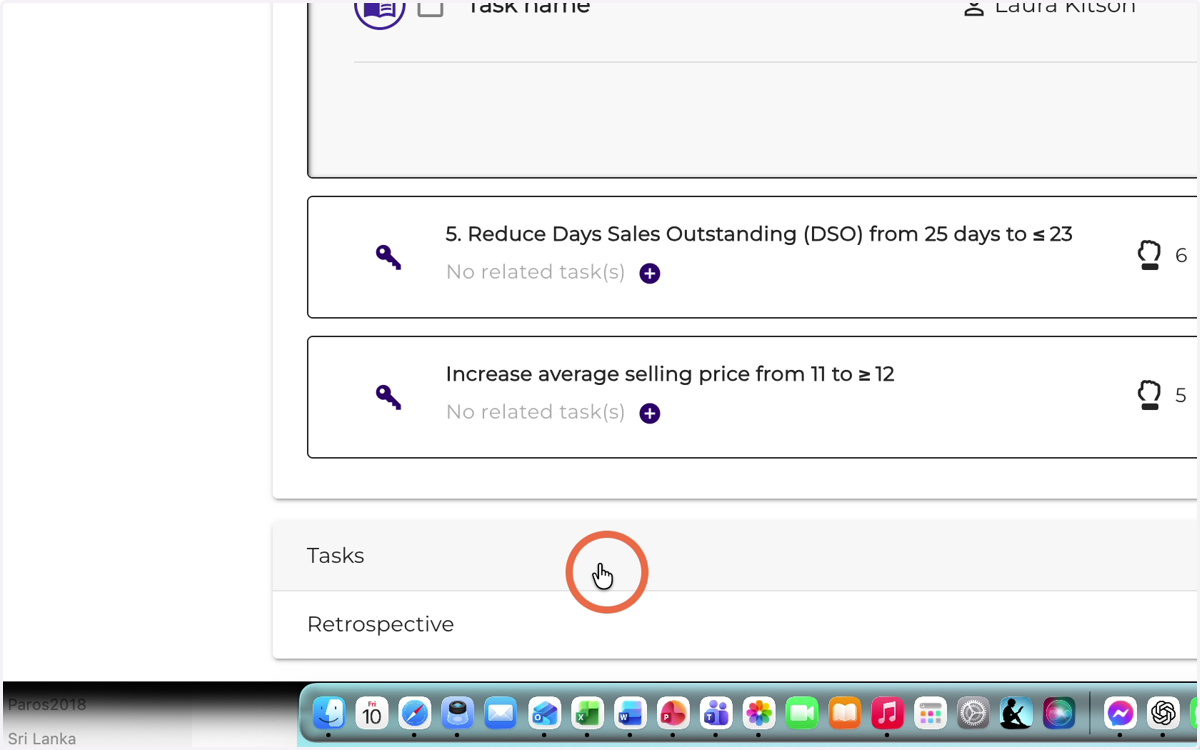The image size is (1200, 750).
Task: Expand the Retrospective section
Action: (735, 624)
